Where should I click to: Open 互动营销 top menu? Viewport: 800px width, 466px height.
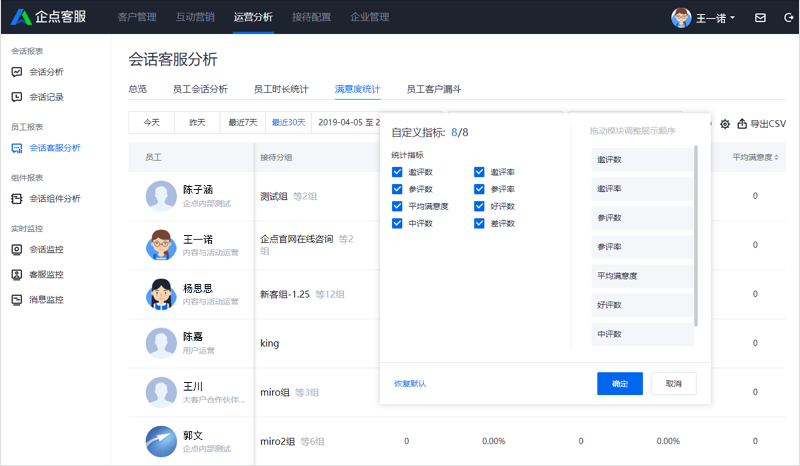point(195,17)
